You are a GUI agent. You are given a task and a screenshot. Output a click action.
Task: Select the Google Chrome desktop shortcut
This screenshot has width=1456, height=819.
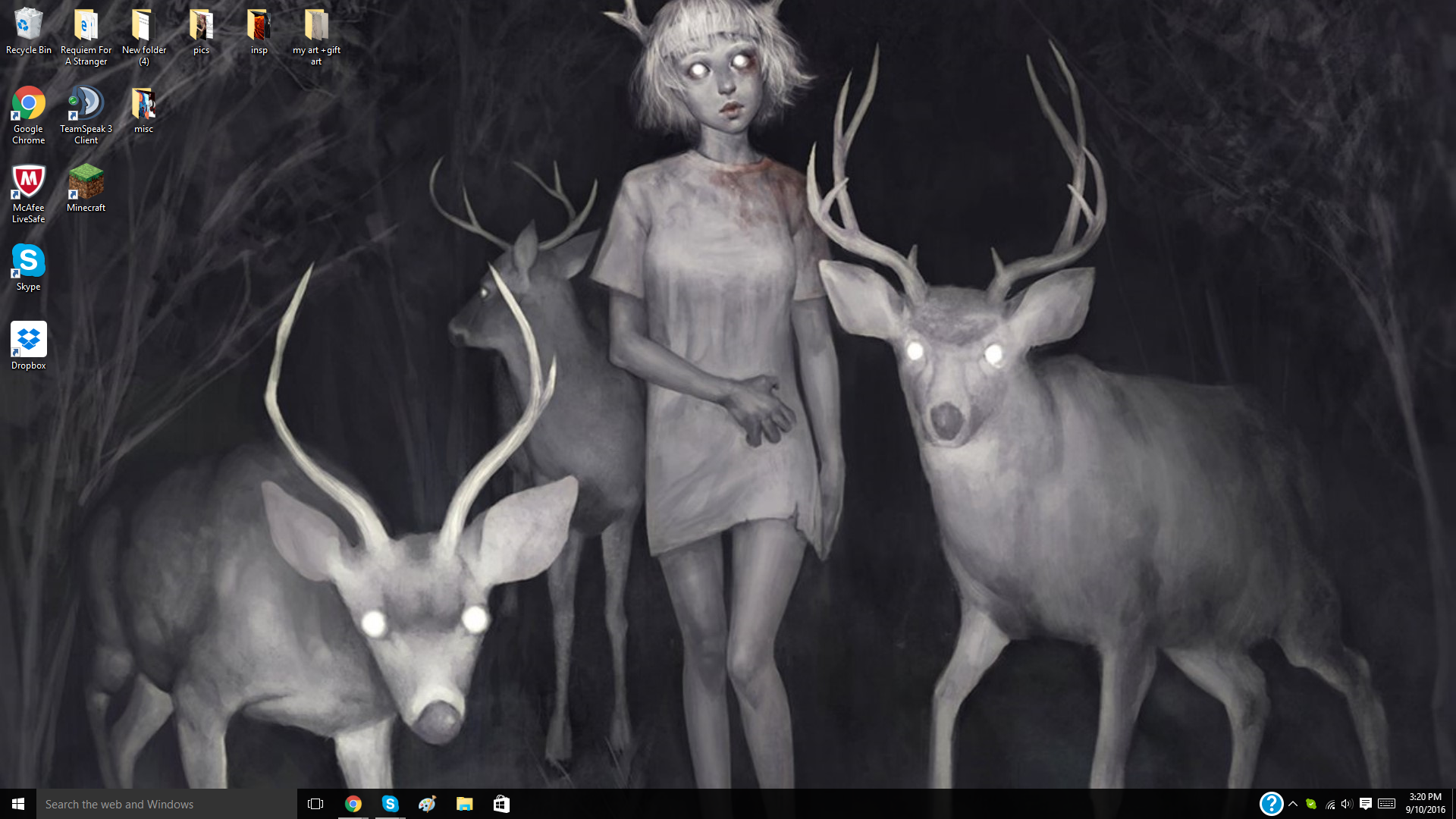(29, 116)
